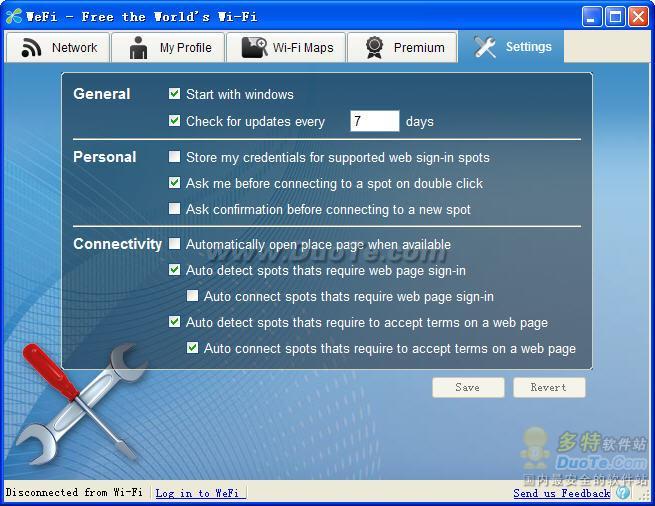The image size is (655, 506).
Task: Click the Personal section heading
Action: 104,157
